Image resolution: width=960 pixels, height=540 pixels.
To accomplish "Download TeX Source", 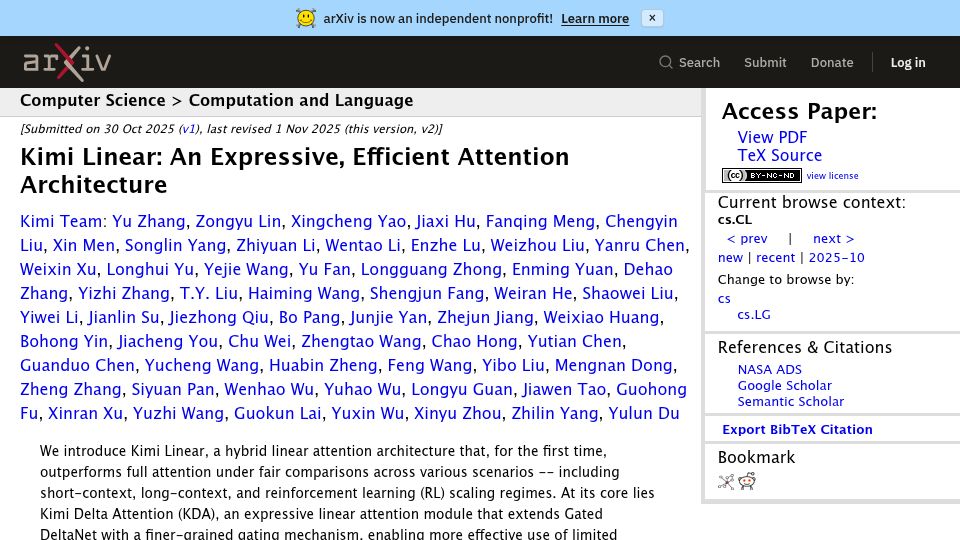I will (779, 155).
